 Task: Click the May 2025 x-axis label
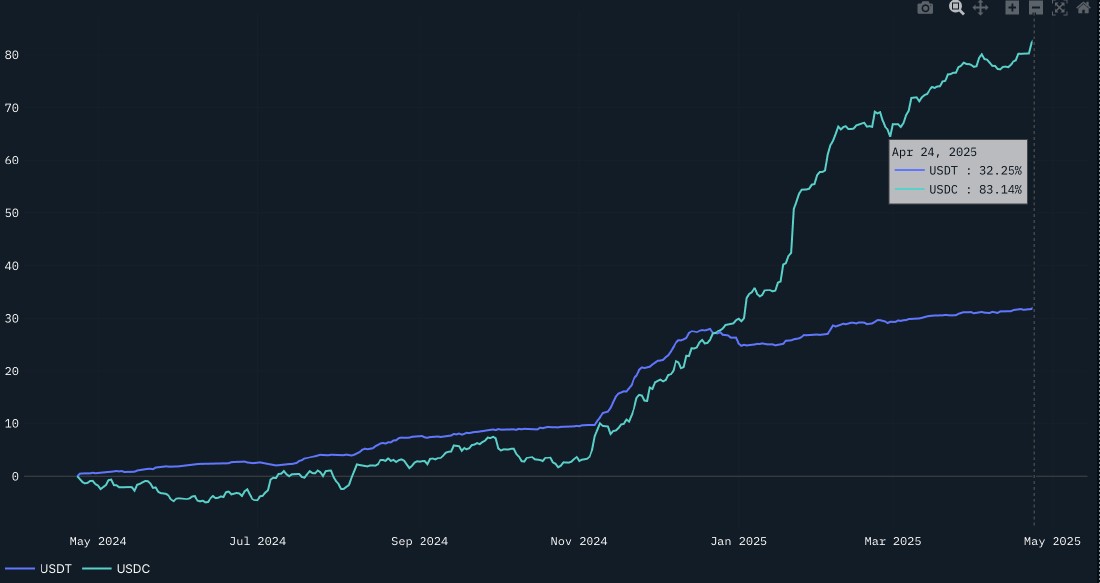(x=1051, y=541)
